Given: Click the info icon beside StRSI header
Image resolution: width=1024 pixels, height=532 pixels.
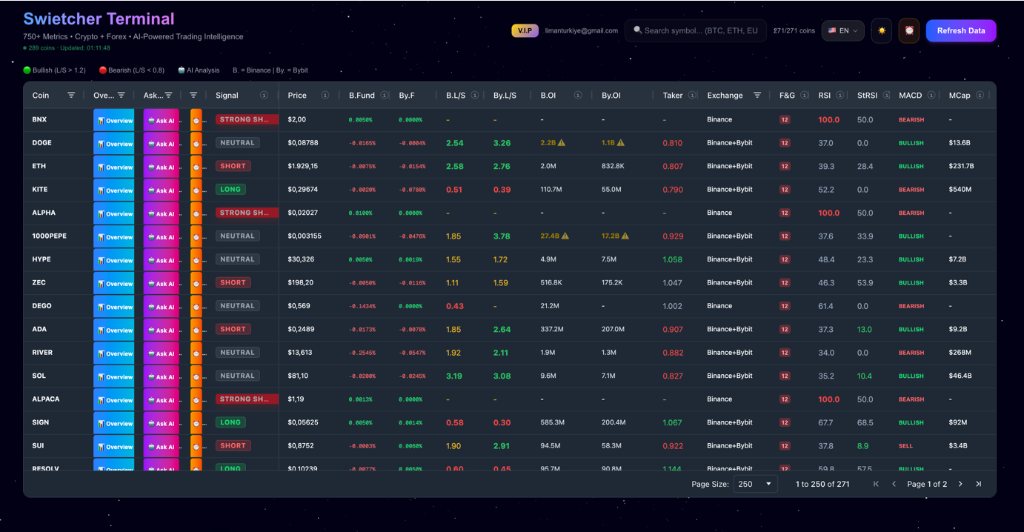Looking at the screenshot, I should click(x=886, y=95).
